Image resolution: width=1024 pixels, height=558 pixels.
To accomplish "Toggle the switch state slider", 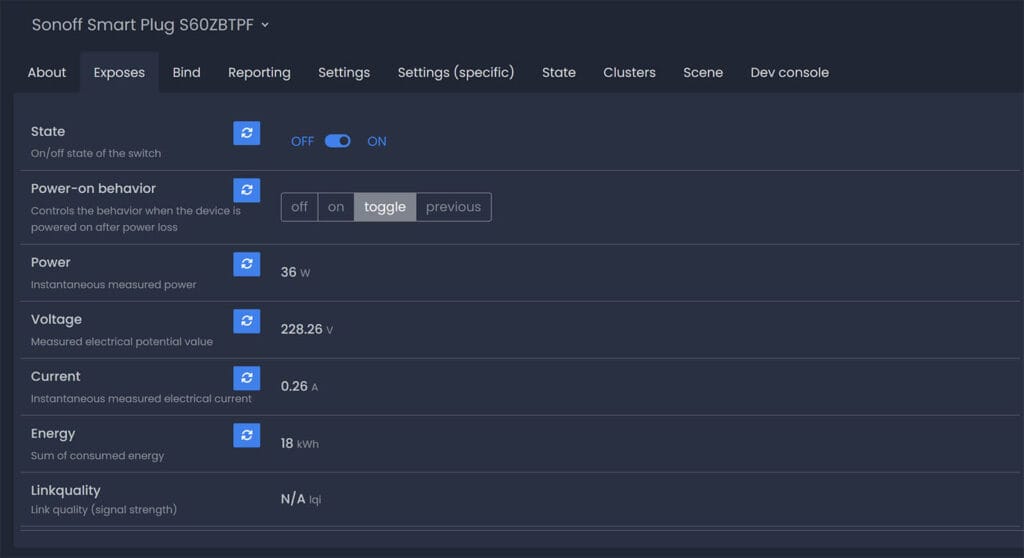I will (x=338, y=141).
